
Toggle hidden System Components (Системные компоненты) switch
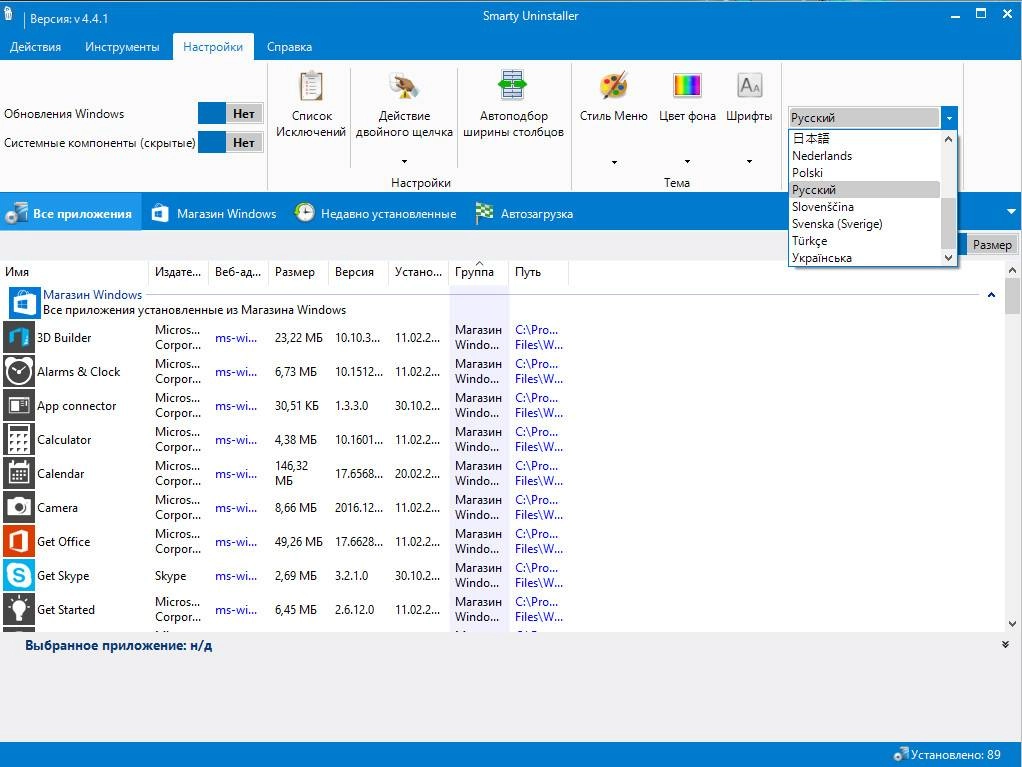point(231,142)
